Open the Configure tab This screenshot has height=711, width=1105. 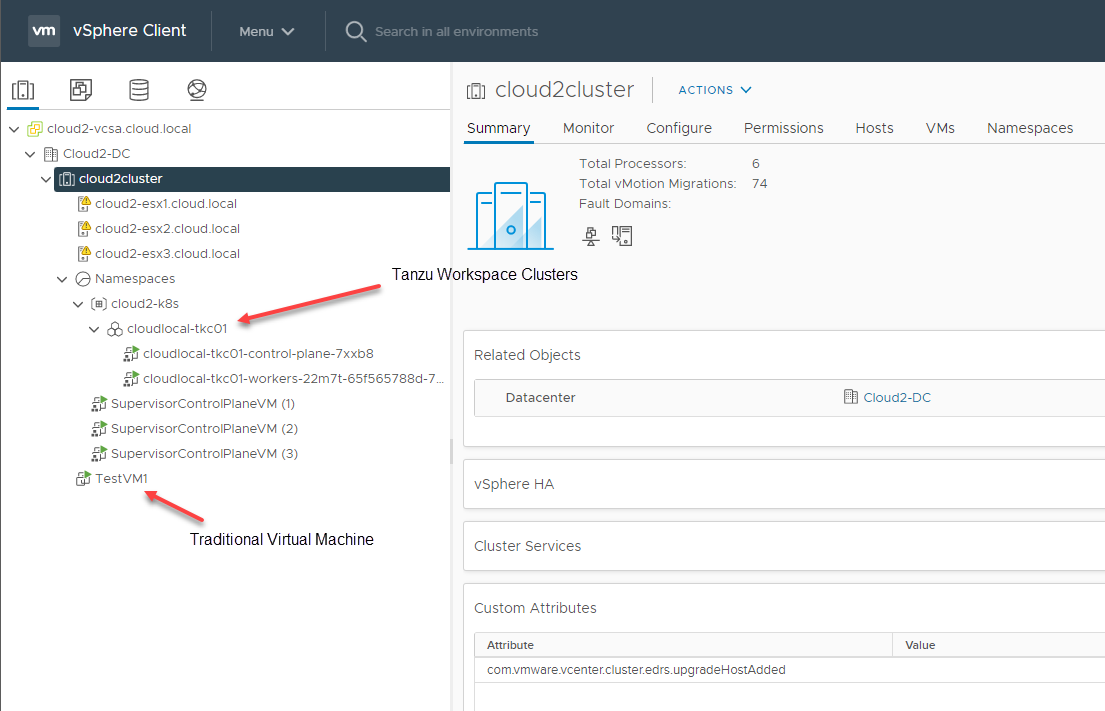click(x=679, y=128)
